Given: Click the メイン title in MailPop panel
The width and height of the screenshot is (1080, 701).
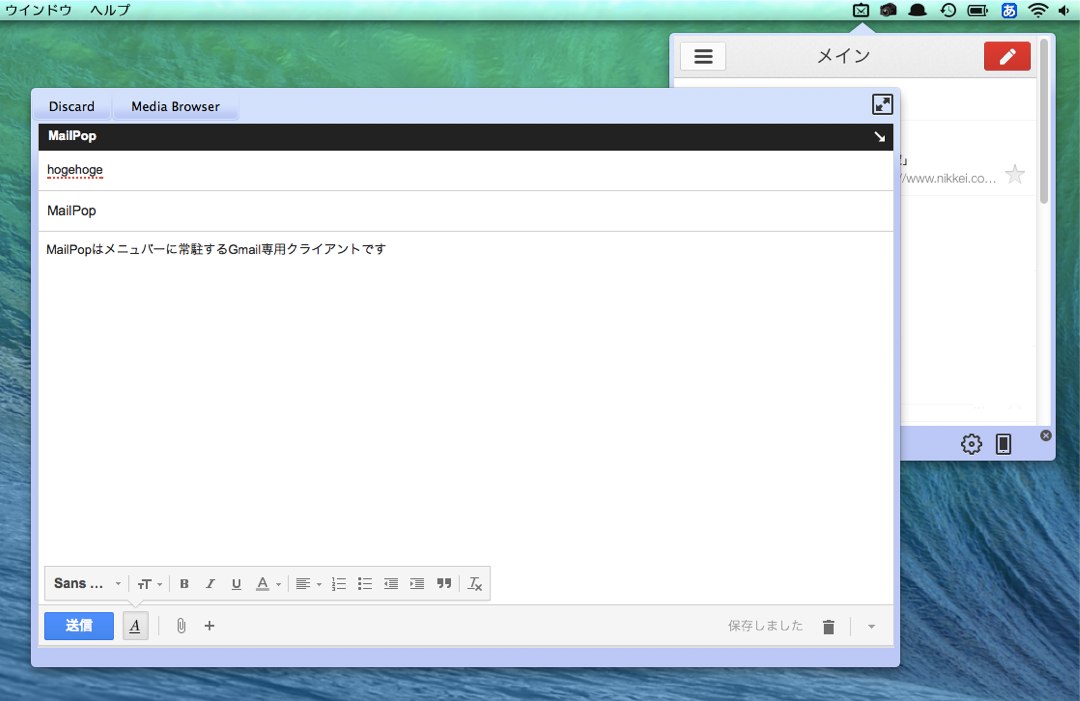Looking at the screenshot, I should [x=844, y=56].
